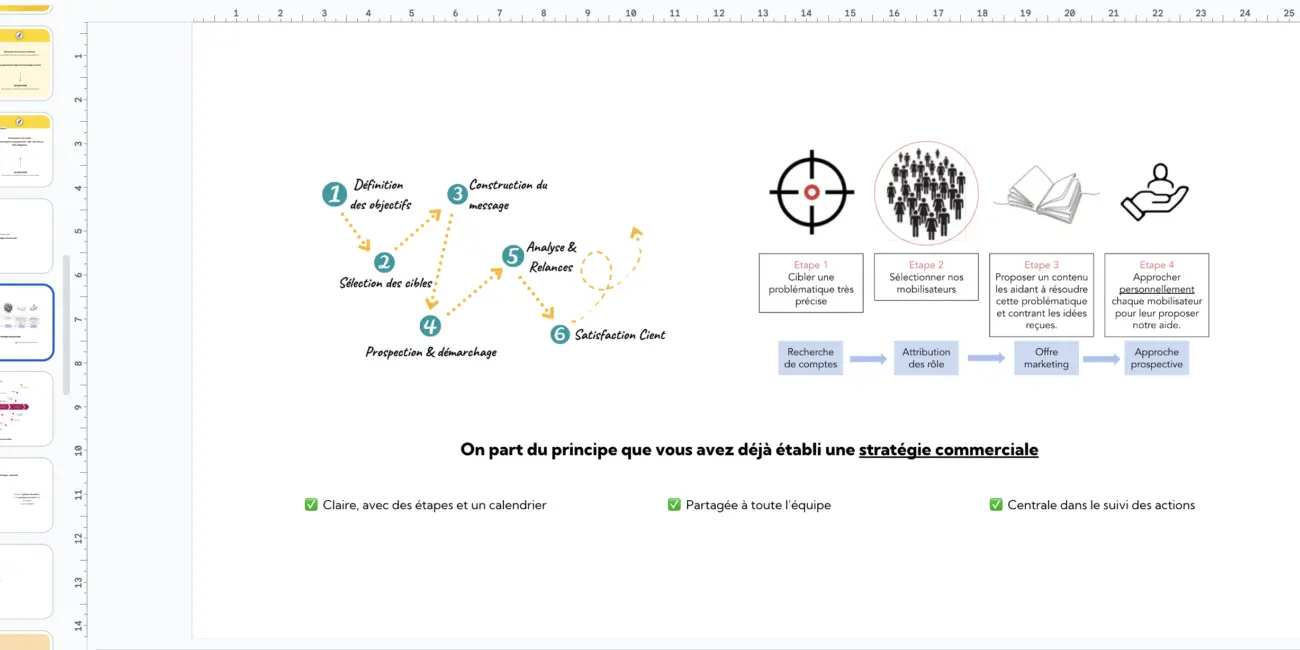Select the Etape 1 text box
Viewport: 1300px width, 650px height.
point(811,283)
